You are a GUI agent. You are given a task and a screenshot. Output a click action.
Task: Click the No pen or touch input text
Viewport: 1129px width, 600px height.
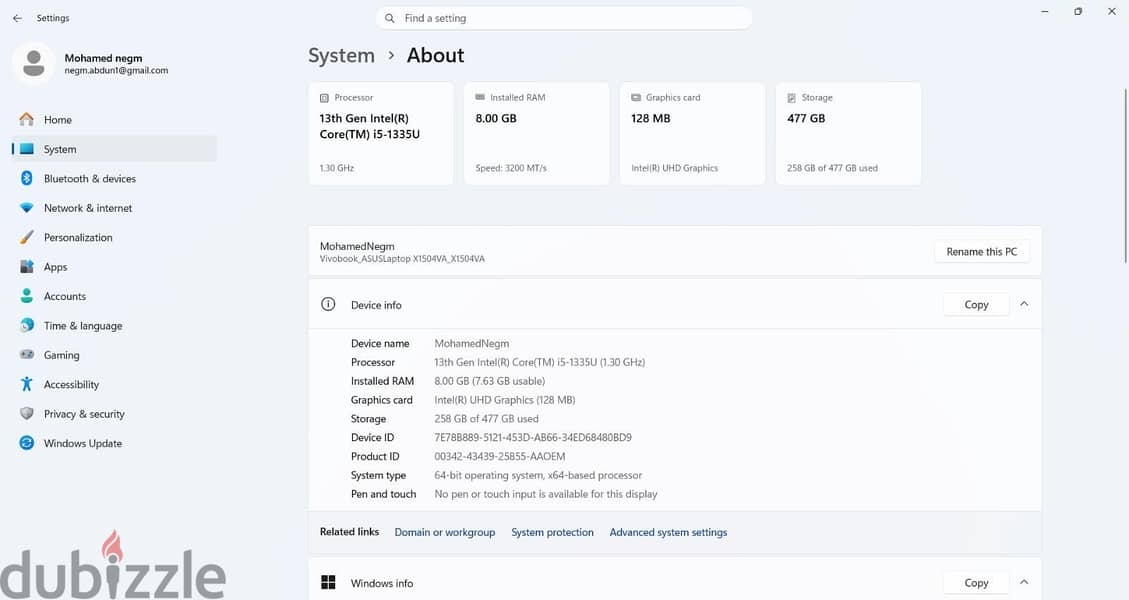pos(546,494)
